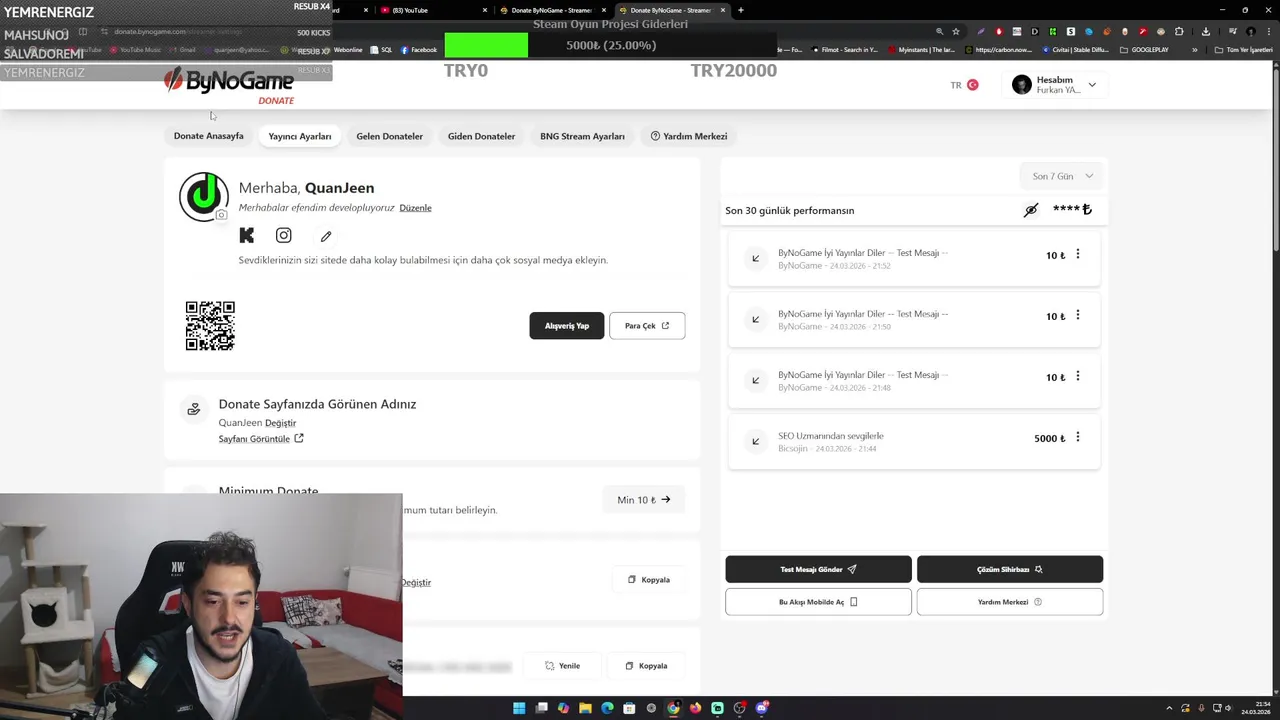Open File Explorer from the taskbar
The height and width of the screenshot is (720, 1280).
tap(585, 708)
